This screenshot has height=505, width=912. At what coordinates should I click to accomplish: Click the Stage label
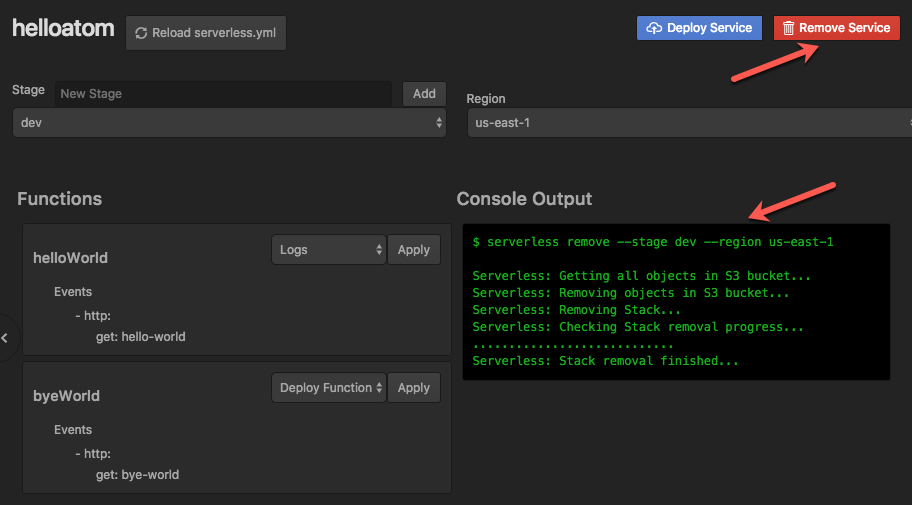pyautogui.click(x=28, y=90)
